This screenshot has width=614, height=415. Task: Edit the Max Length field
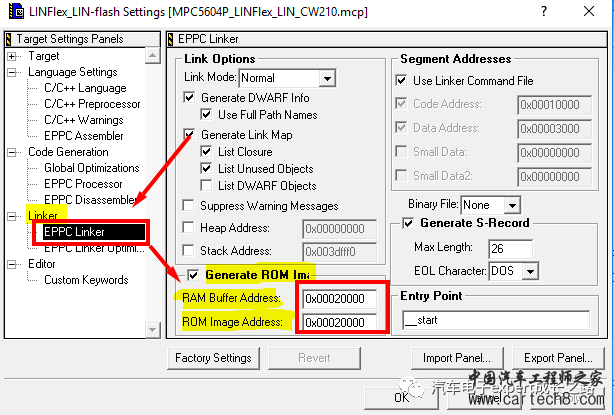511,249
